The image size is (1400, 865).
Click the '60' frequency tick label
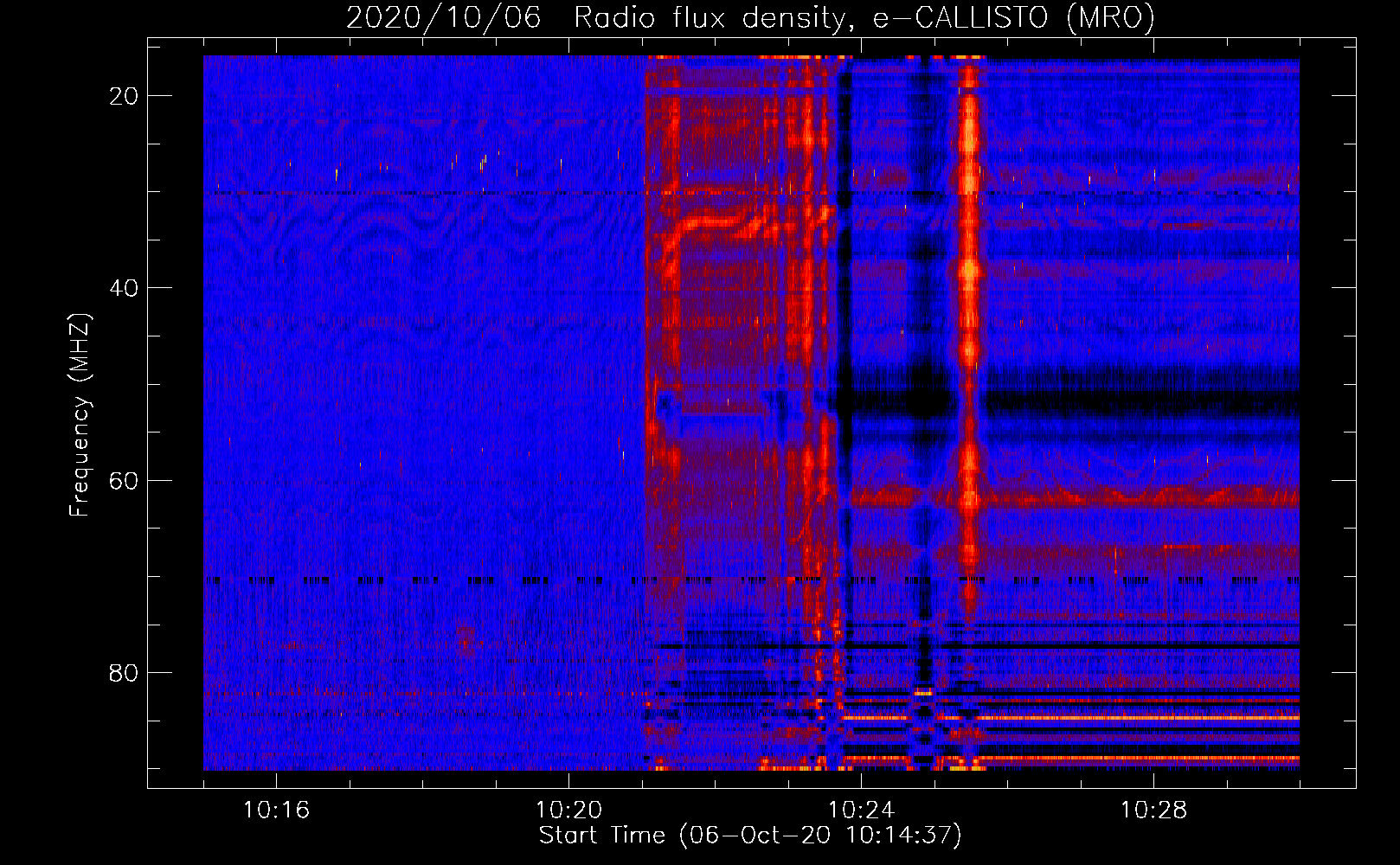click(x=125, y=481)
